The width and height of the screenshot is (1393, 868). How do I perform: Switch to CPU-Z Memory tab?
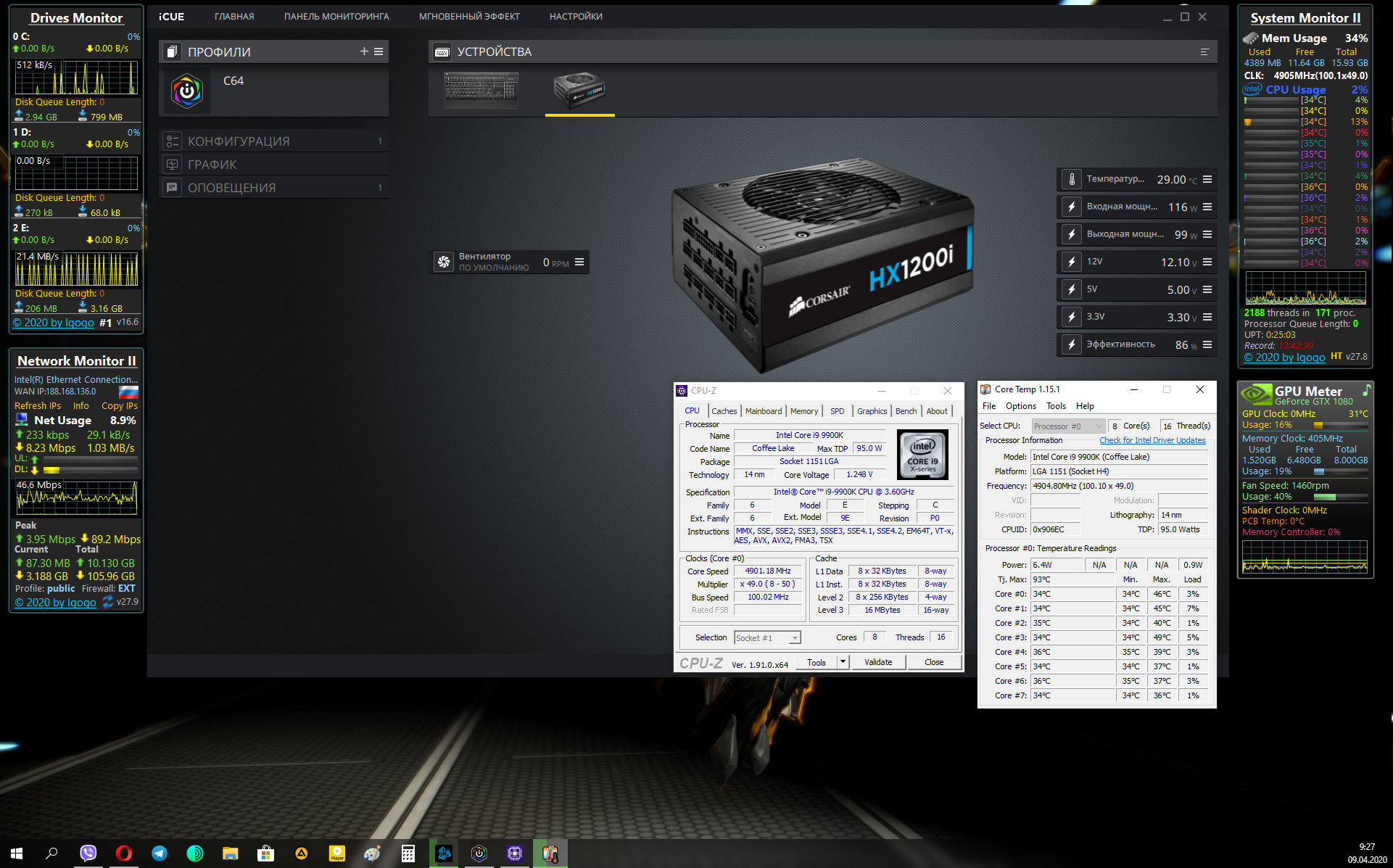coord(804,411)
